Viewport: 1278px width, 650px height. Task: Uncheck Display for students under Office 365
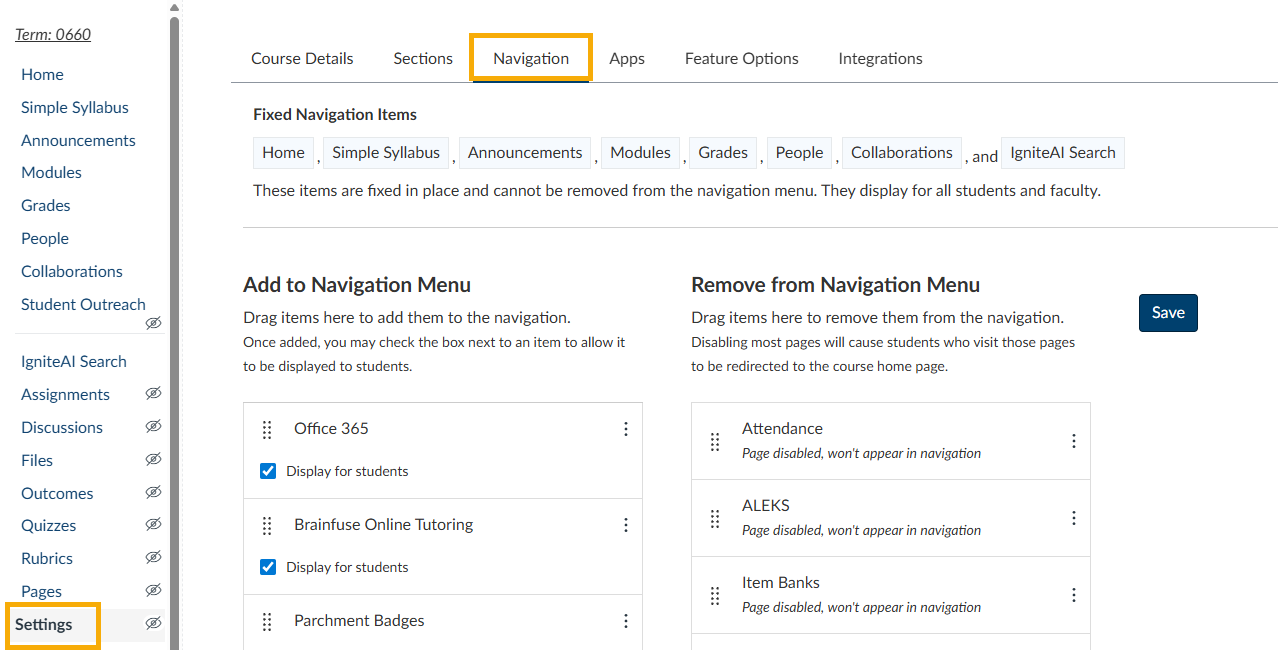click(x=268, y=471)
